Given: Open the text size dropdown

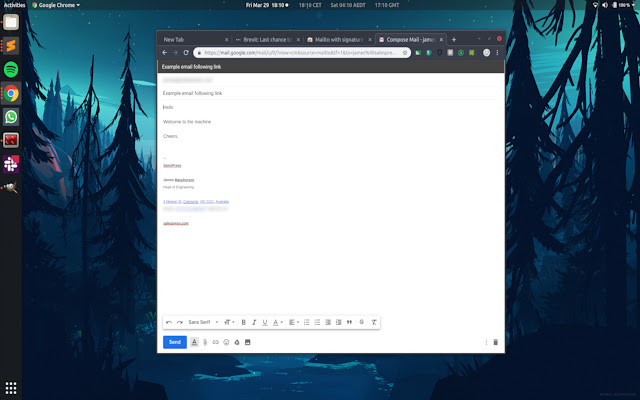Looking at the screenshot, I should pos(229,322).
